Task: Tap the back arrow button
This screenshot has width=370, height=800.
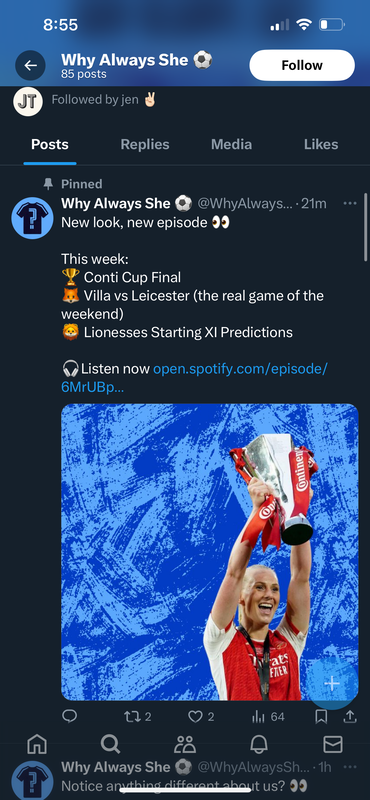Action: (30, 65)
